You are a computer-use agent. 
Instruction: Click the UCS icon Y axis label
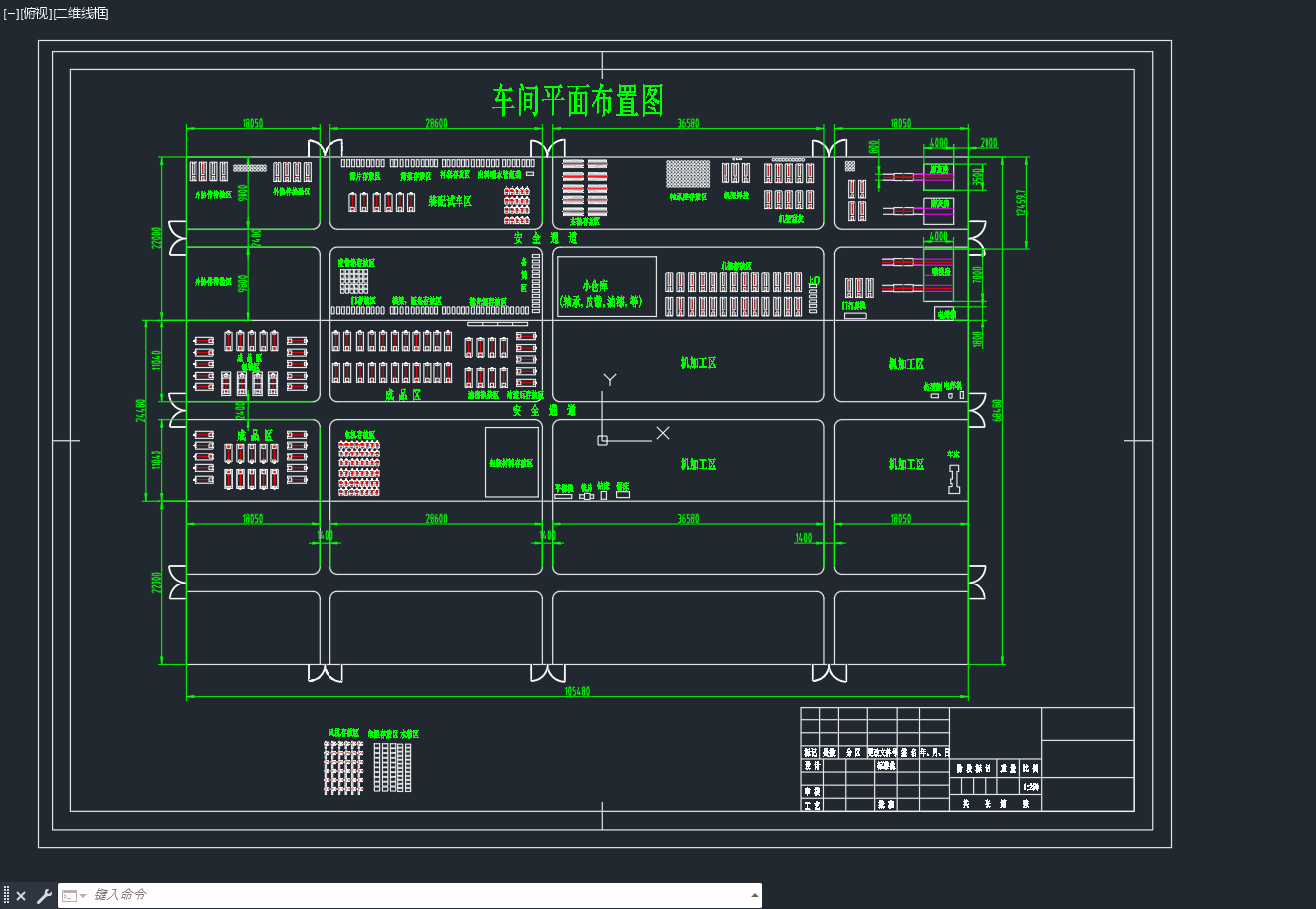[x=610, y=380]
